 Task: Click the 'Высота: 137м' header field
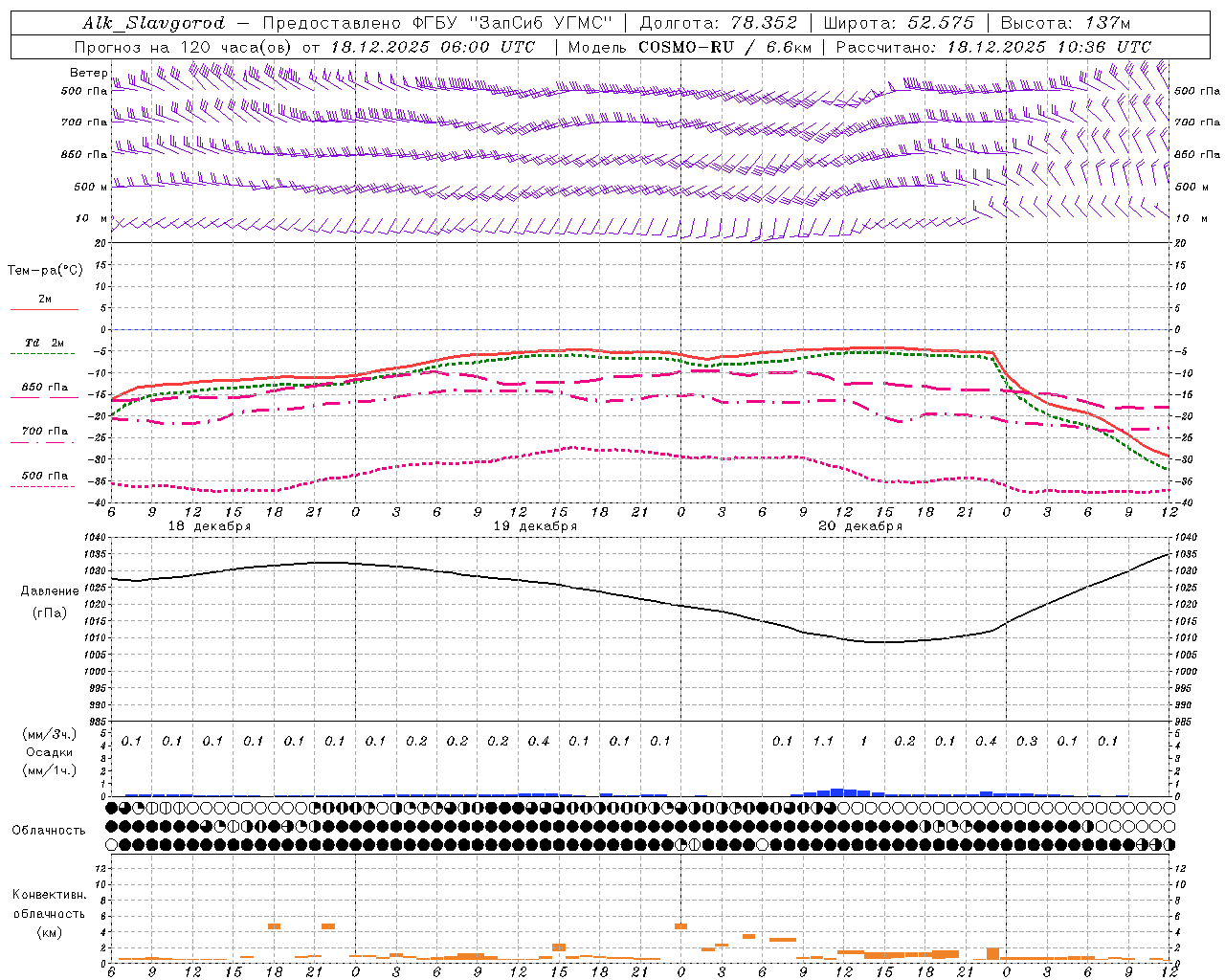(1066, 23)
